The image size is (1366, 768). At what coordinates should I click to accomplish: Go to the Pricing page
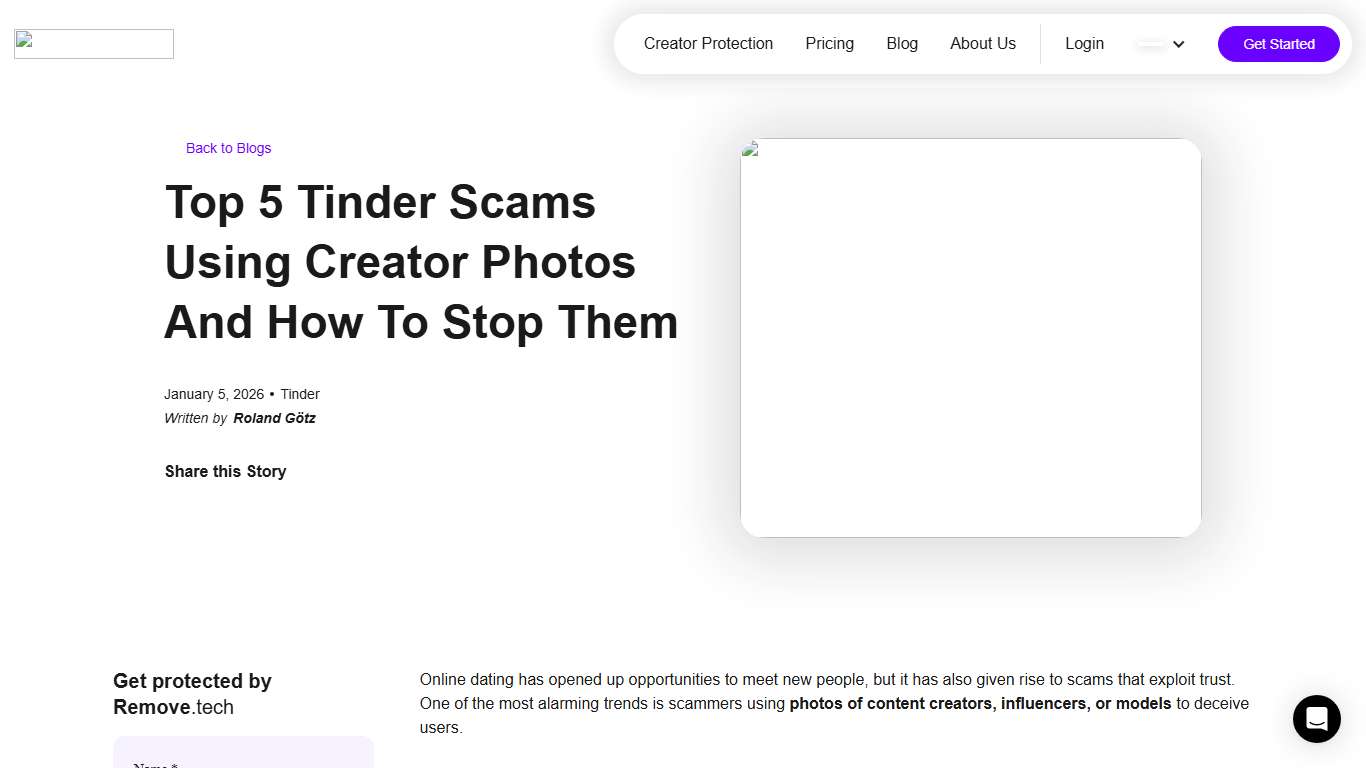[x=829, y=44]
